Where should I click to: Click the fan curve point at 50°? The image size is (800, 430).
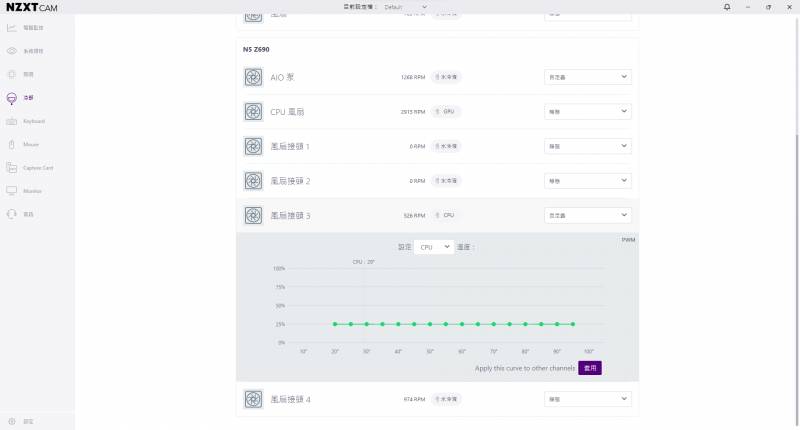[430, 324]
